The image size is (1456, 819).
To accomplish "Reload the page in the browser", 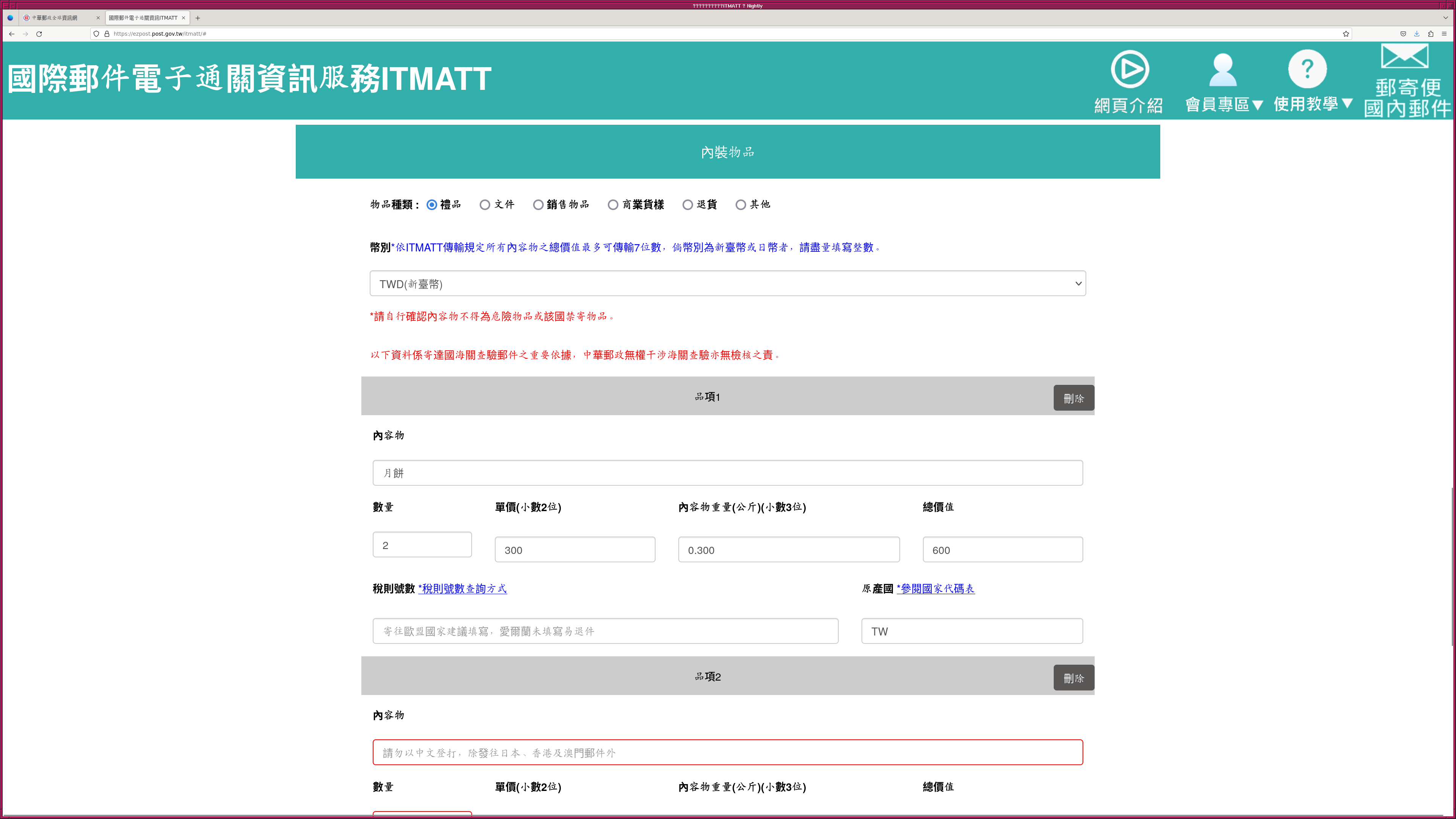I will [39, 34].
